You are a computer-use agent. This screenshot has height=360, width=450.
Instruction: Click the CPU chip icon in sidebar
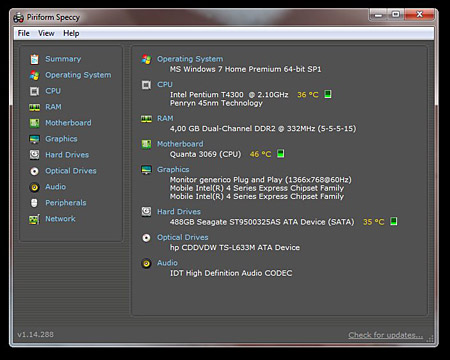pyautogui.click(x=34, y=91)
